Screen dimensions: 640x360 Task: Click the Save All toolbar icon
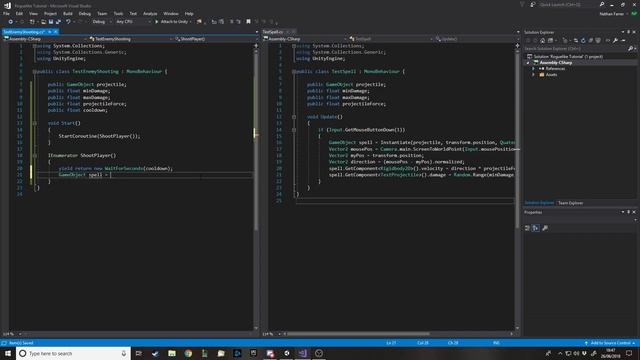pyautogui.click(x=58, y=22)
